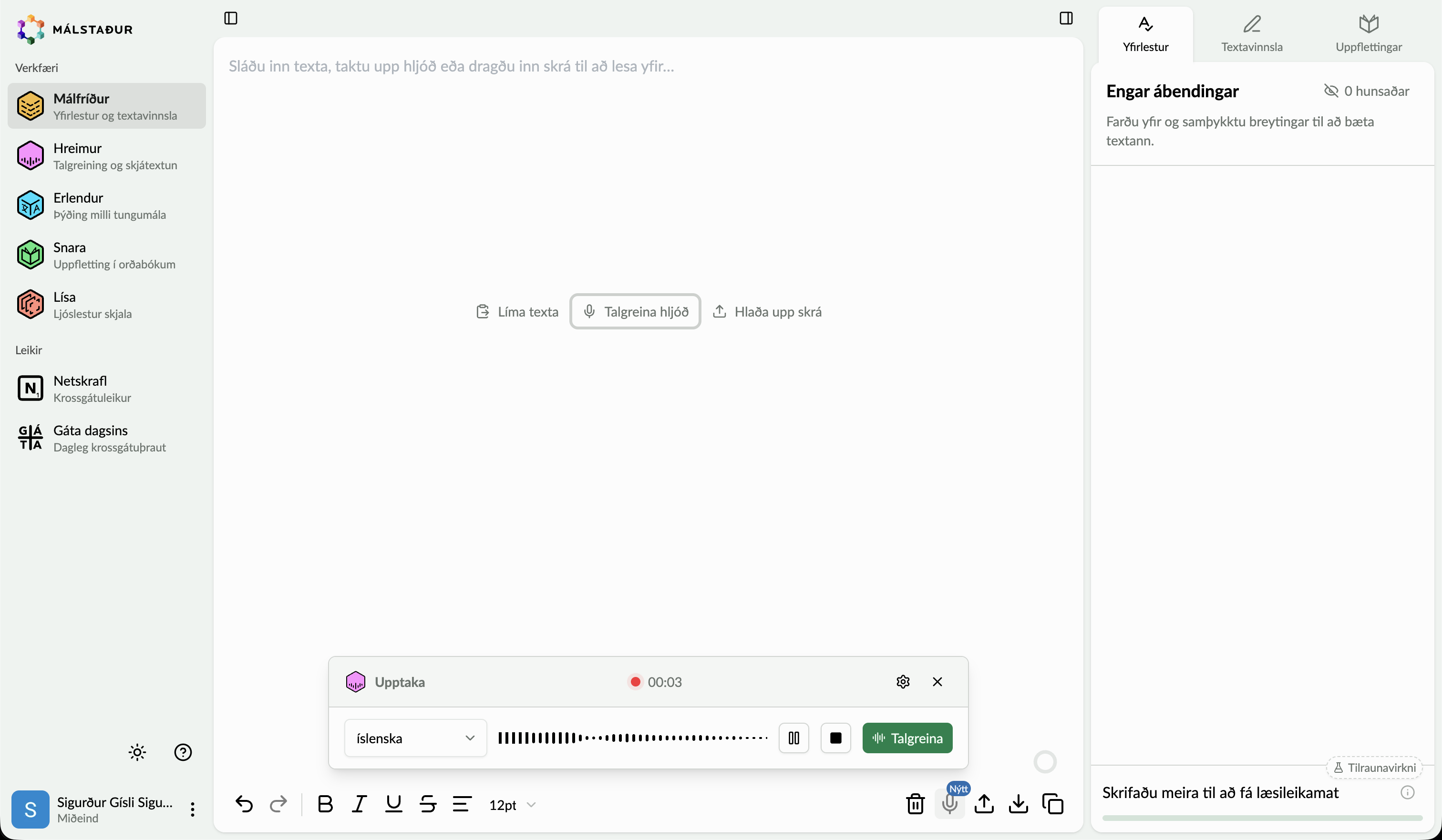Open the 12pt font size dropdown
Screen dimensions: 1442x840
pyautogui.click(x=512, y=805)
